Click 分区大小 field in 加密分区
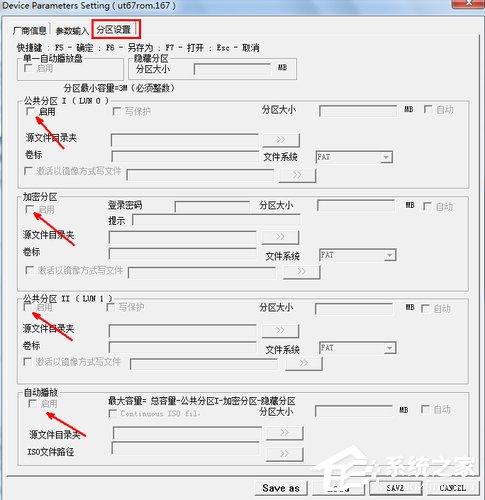Image resolution: width=485 pixels, height=500 pixels. pos(356,205)
